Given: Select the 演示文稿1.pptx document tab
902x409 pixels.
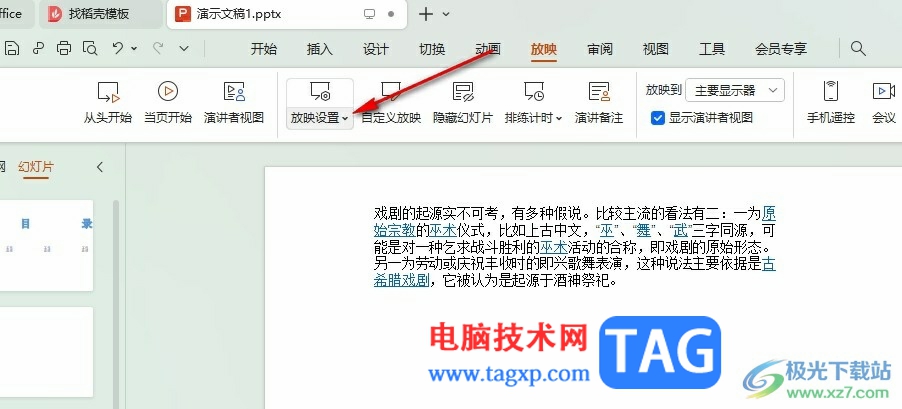Looking at the screenshot, I should (x=288, y=14).
